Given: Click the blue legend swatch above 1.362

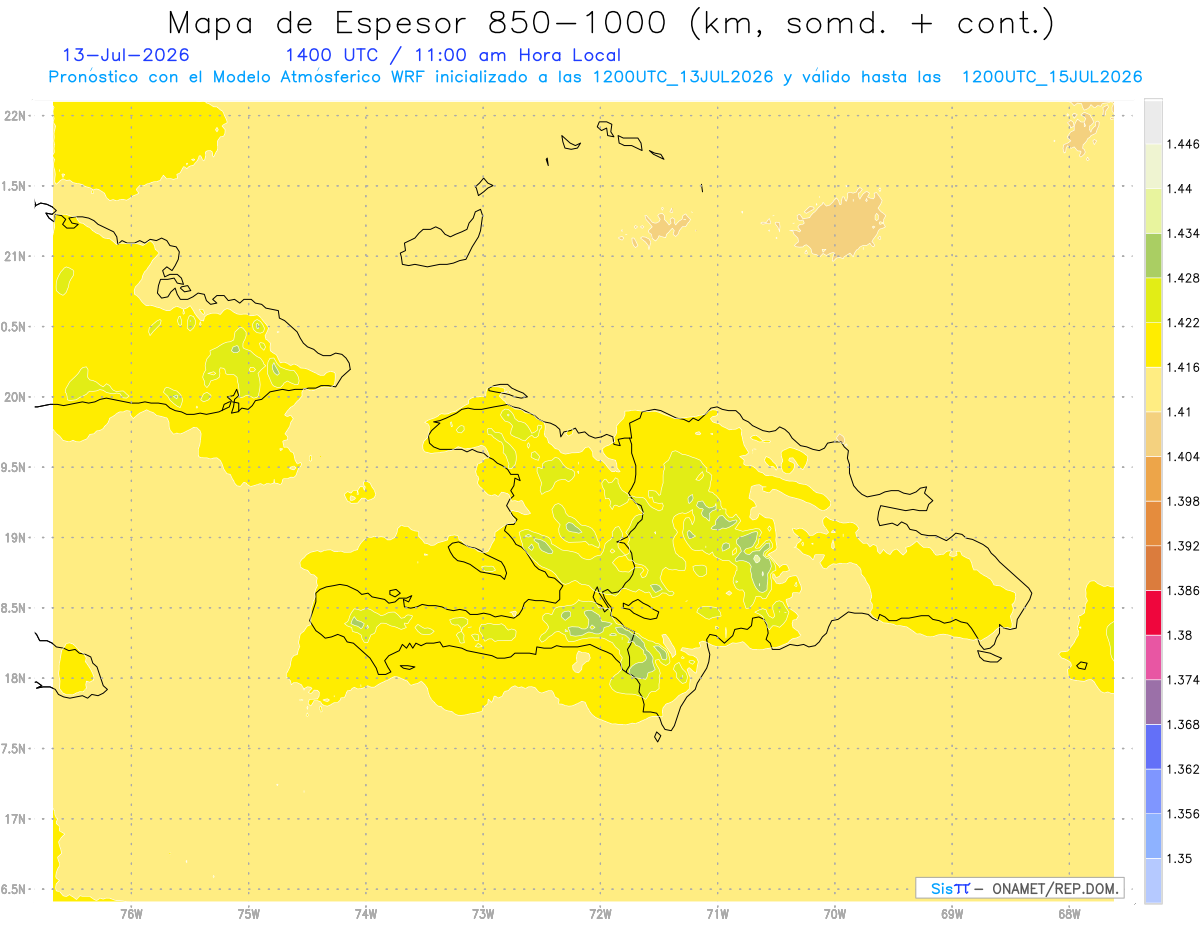Looking at the screenshot, I should pos(1153,746).
